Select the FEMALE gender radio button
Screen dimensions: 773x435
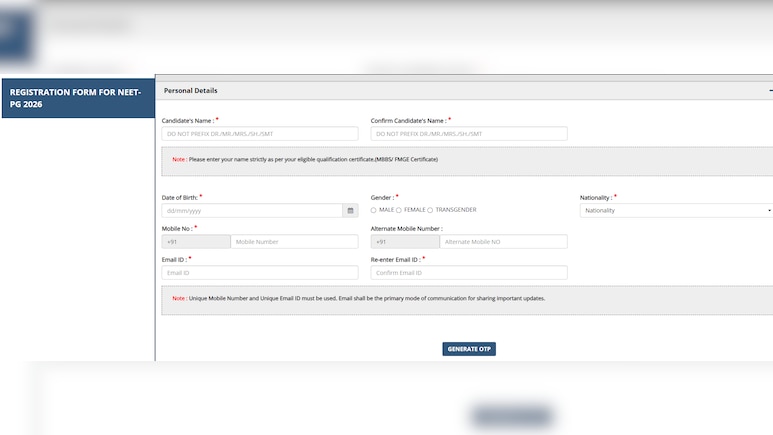[399, 210]
